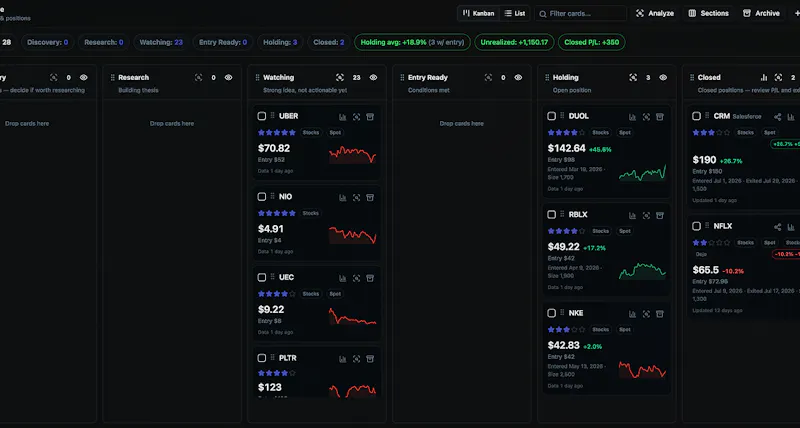Filter by Discovery: 0 pill
Image resolution: width=800 pixels, height=428 pixels.
click(x=47, y=42)
